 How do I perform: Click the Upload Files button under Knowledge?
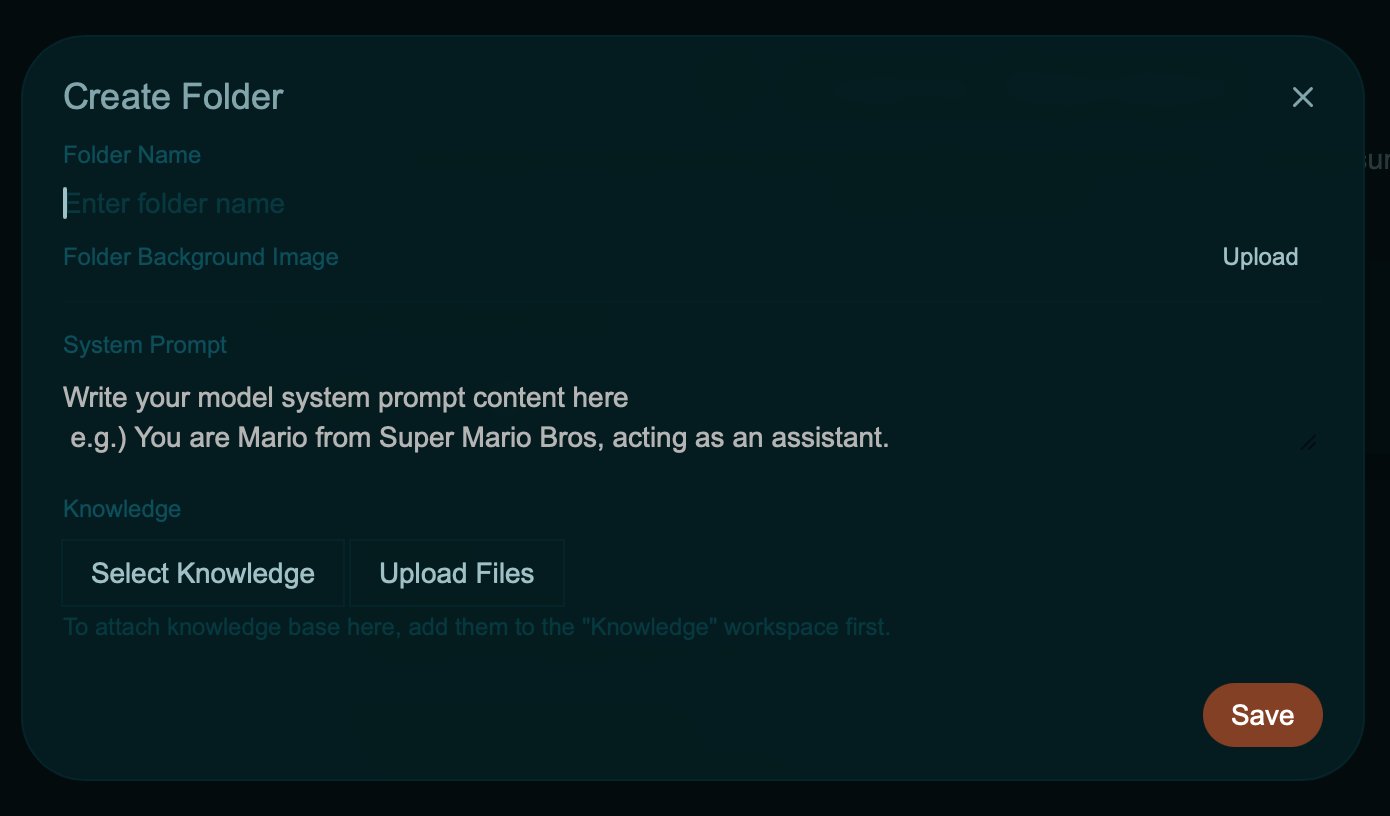(x=456, y=572)
